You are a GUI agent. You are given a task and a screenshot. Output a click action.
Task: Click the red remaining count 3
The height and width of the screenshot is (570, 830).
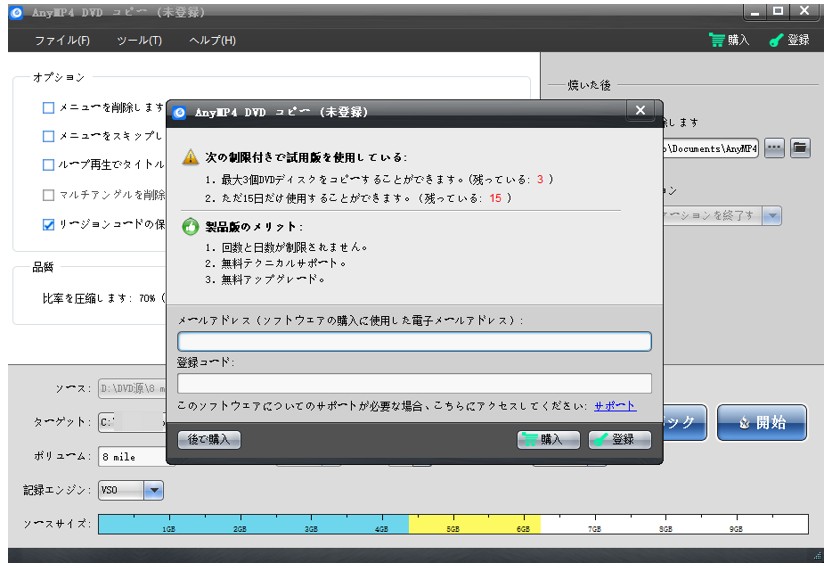pos(540,179)
